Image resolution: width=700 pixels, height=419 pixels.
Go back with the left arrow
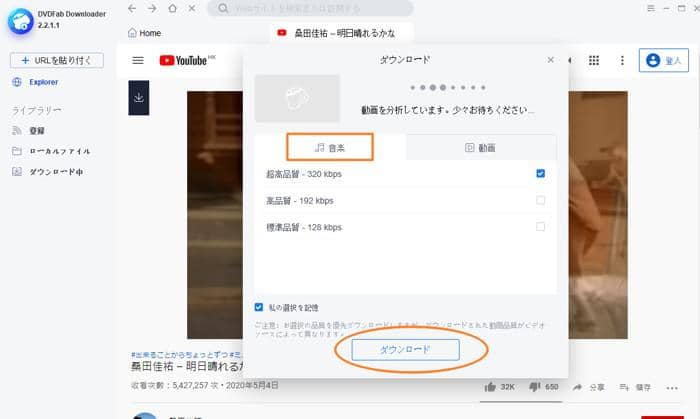(132, 8)
